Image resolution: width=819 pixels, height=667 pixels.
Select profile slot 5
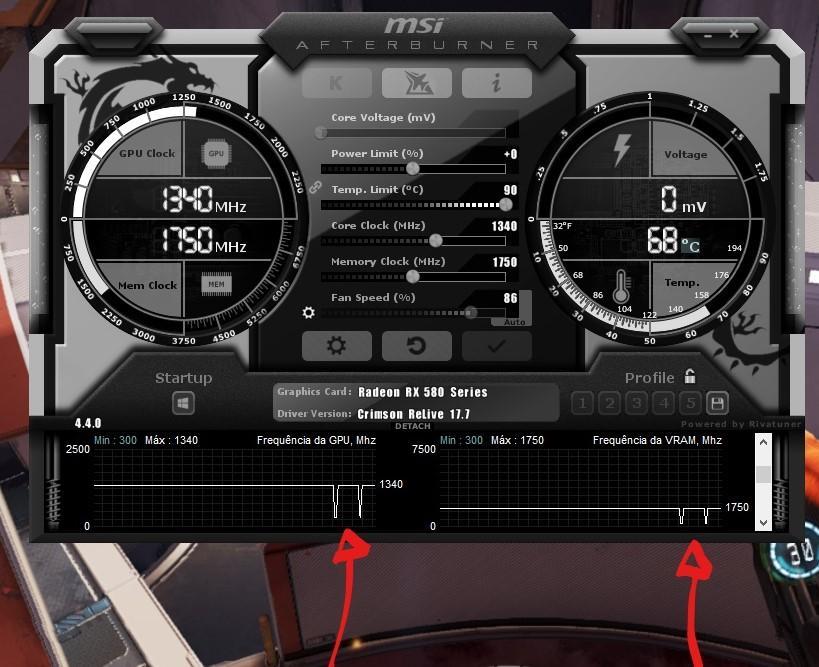click(x=691, y=403)
